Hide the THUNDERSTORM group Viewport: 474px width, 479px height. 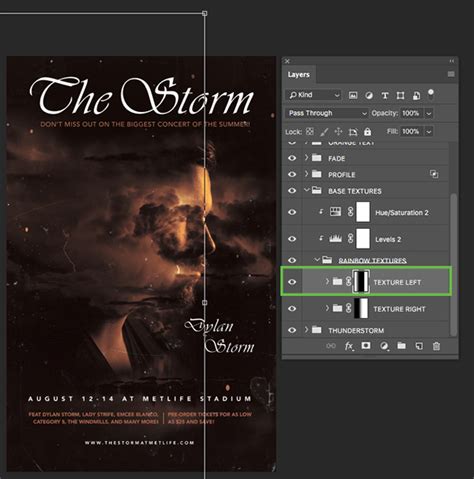pos(292,330)
